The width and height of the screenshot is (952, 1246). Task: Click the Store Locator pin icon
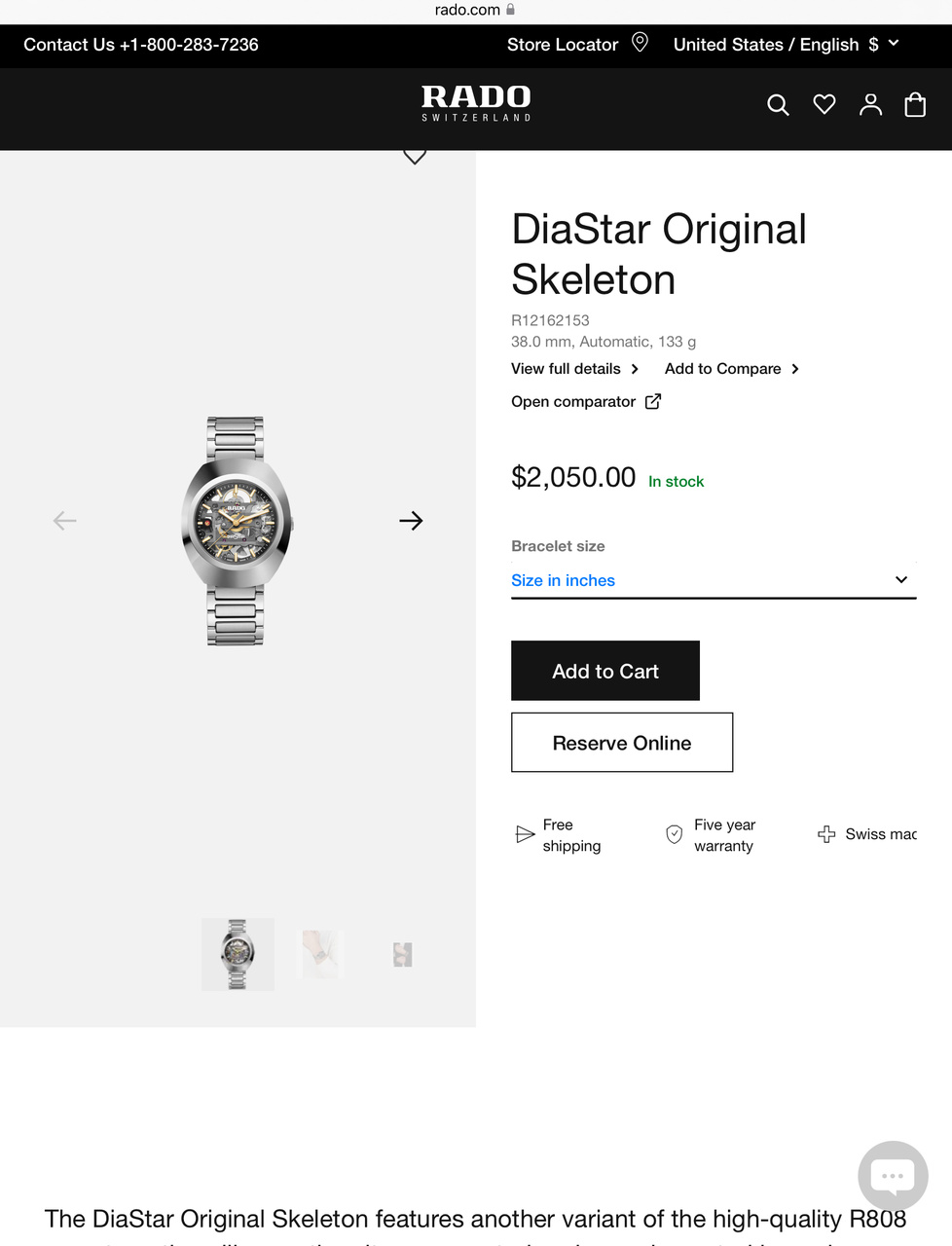pos(640,43)
